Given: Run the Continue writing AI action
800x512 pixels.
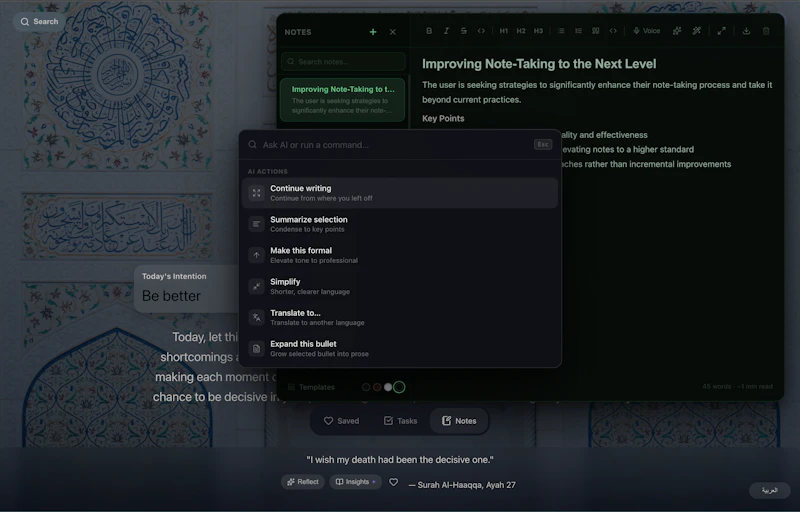Looking at the screenshot, I should (400, 193).
